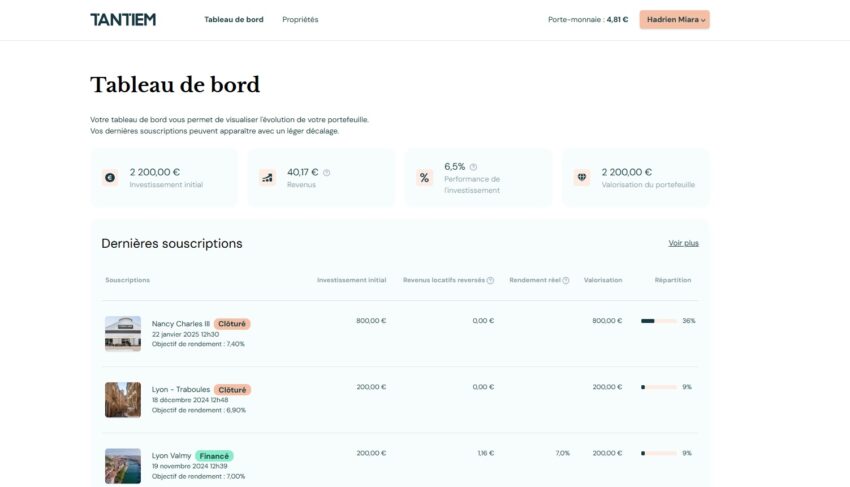The height and width of the screenshot is (487, 850).
Task: Click the help icon beside Revenus locatifs reversés
Action: tap(490, 280)
